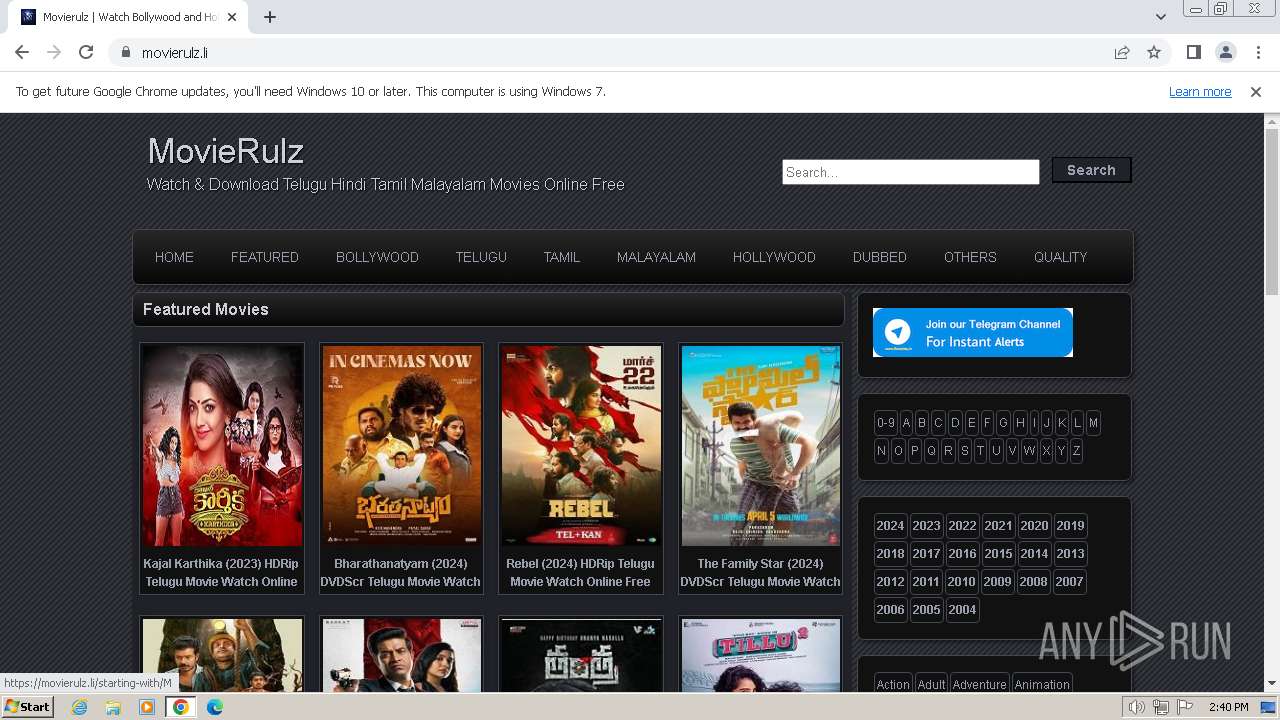Filter movies starting with letter S

tap(964, 451)
